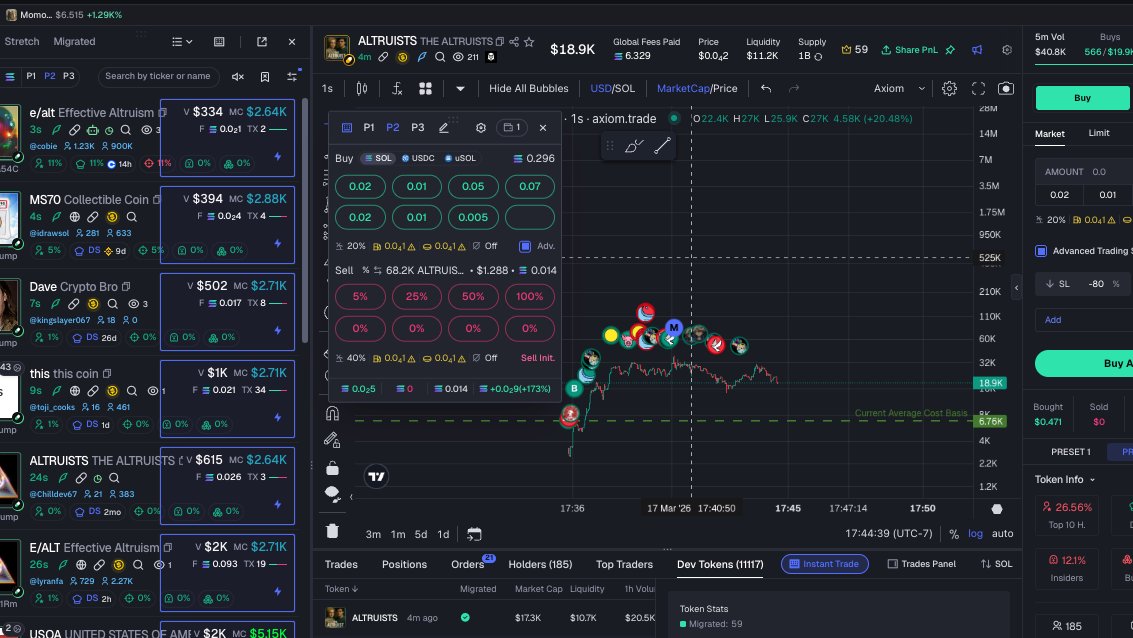Buy 0.05 SOL in instant trade panel

(473, 186)
